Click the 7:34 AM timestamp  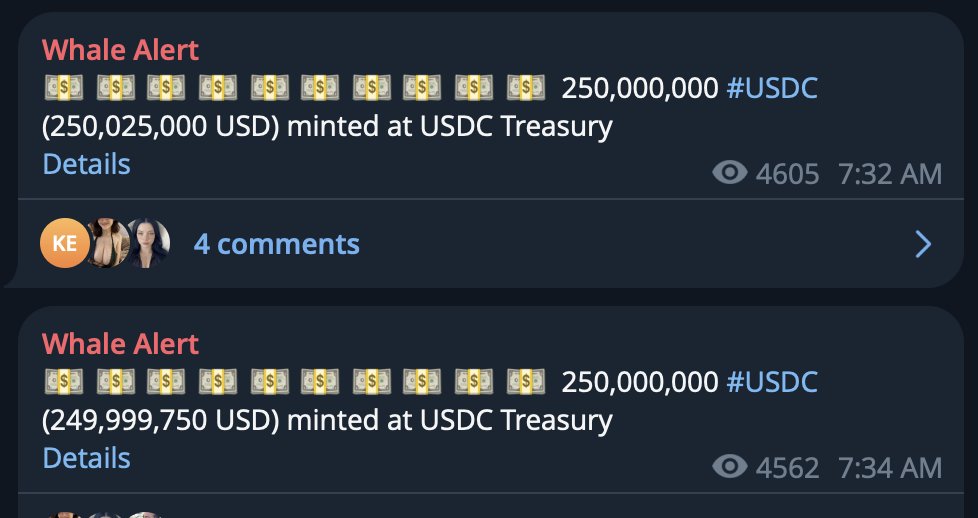pyautogui.click(x=890, y=467)
